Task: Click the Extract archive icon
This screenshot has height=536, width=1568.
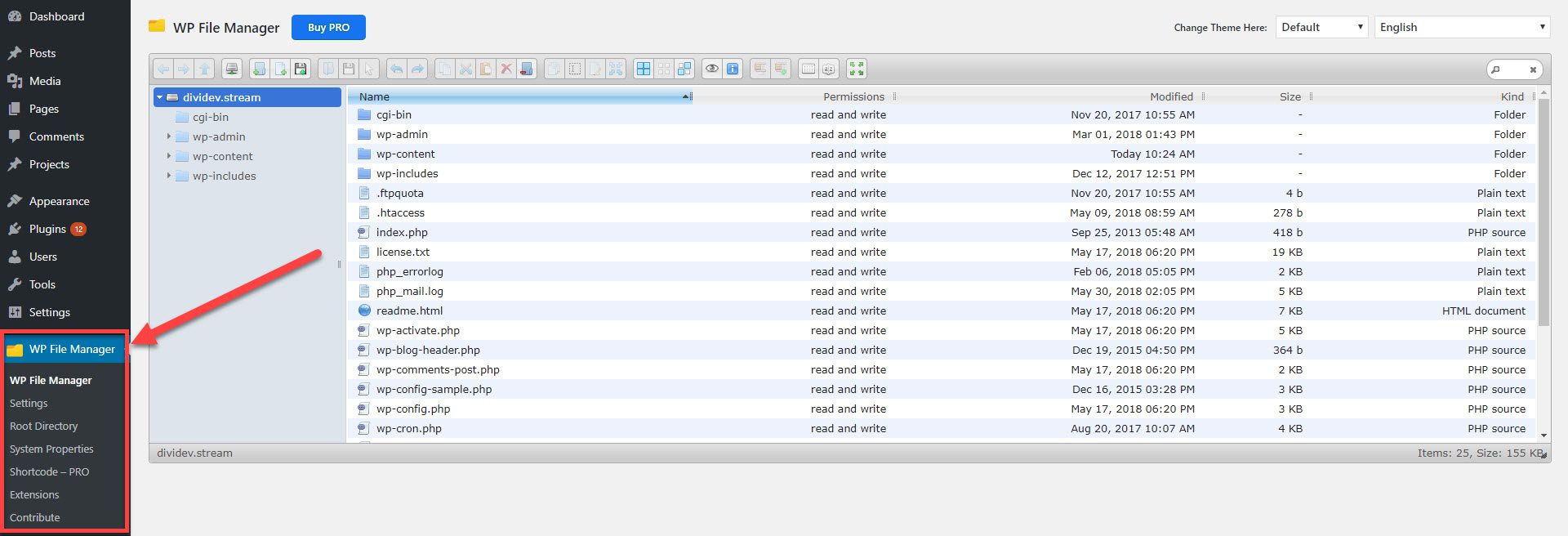Action: (760, 69)
